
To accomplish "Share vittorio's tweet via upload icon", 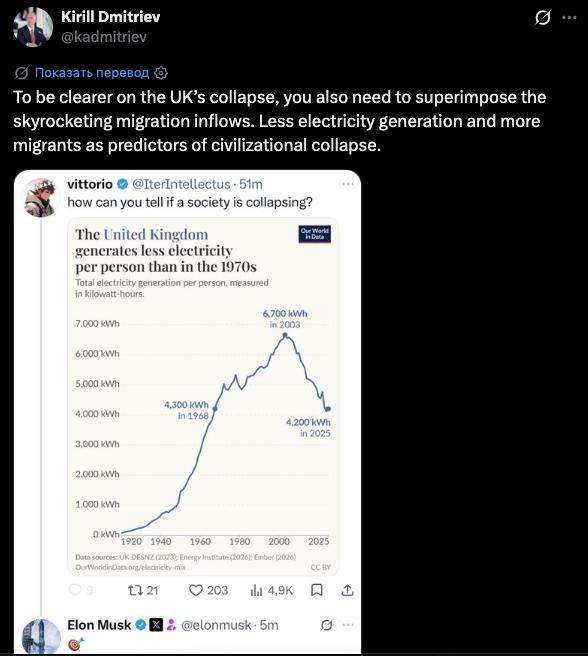I will click(347, 590).
